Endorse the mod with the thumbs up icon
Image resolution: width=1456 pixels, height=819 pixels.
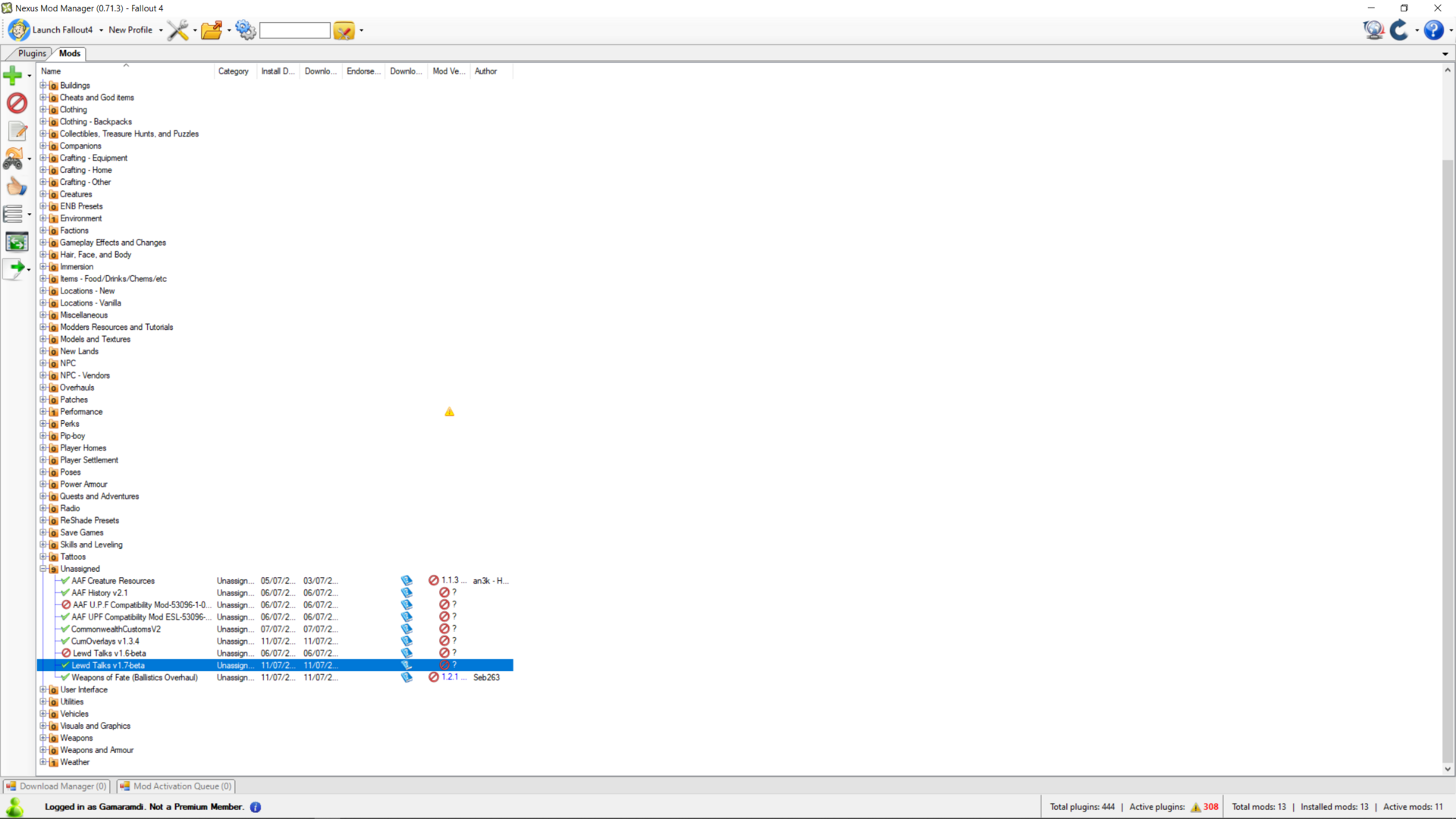coord(17,187)
